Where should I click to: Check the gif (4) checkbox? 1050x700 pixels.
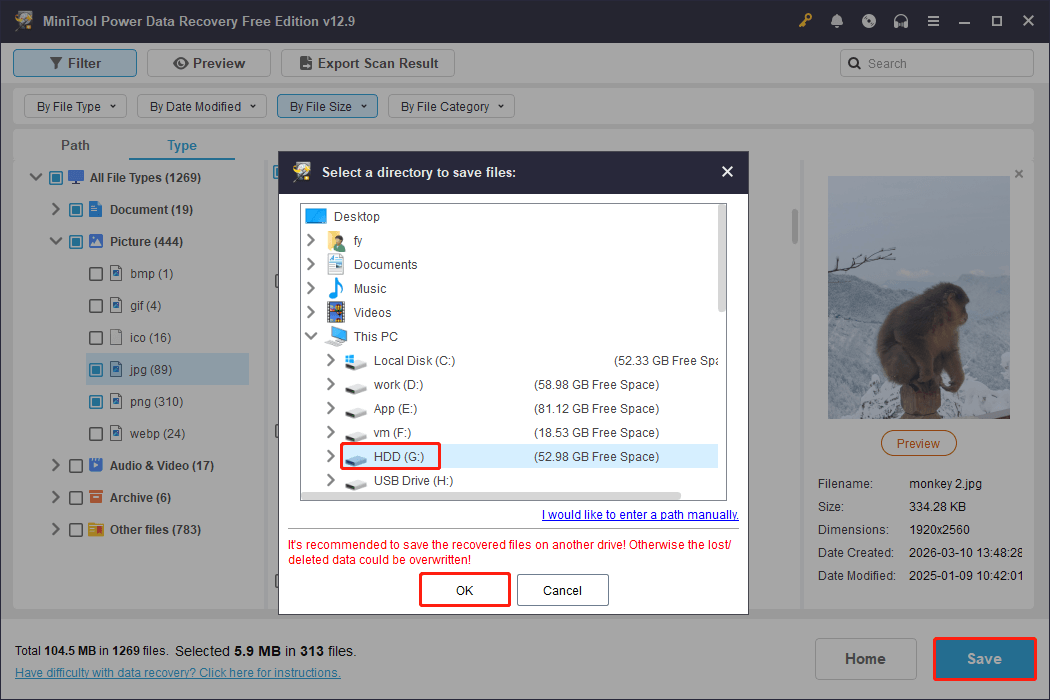(96, 306)
